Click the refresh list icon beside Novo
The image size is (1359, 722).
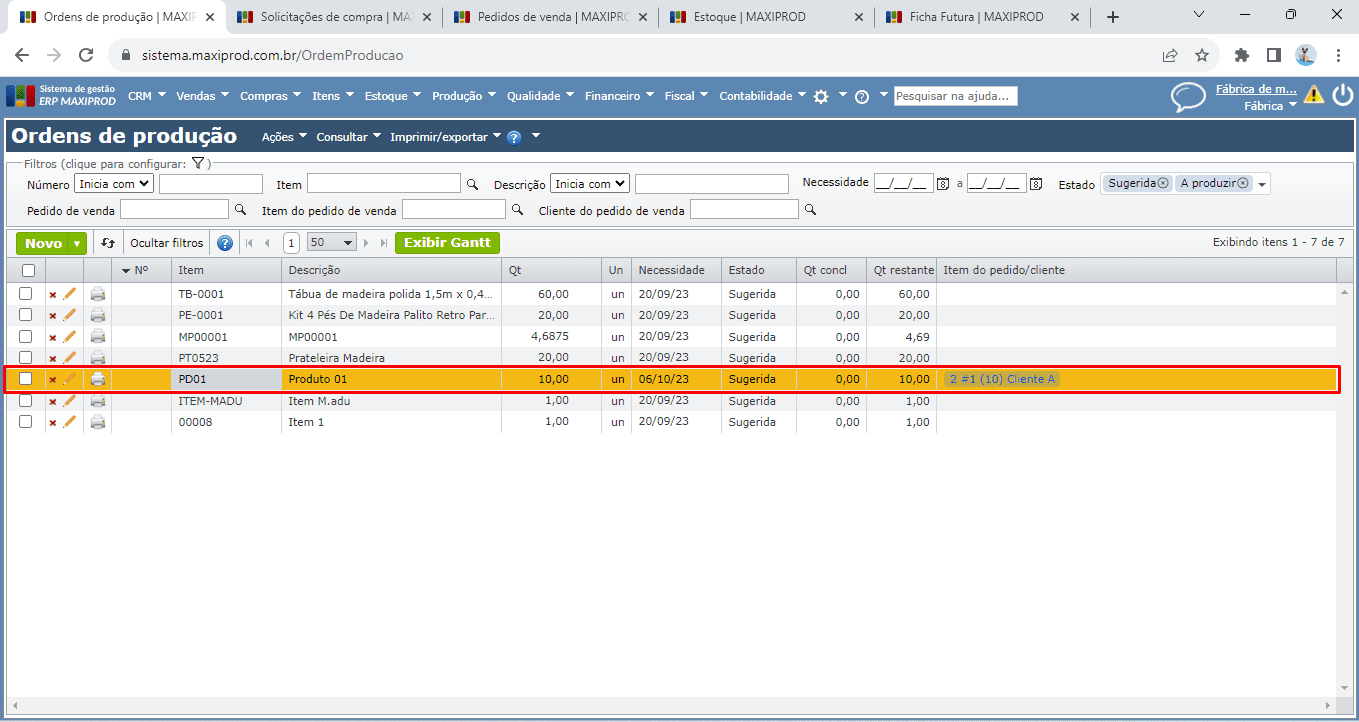[108, 243]
